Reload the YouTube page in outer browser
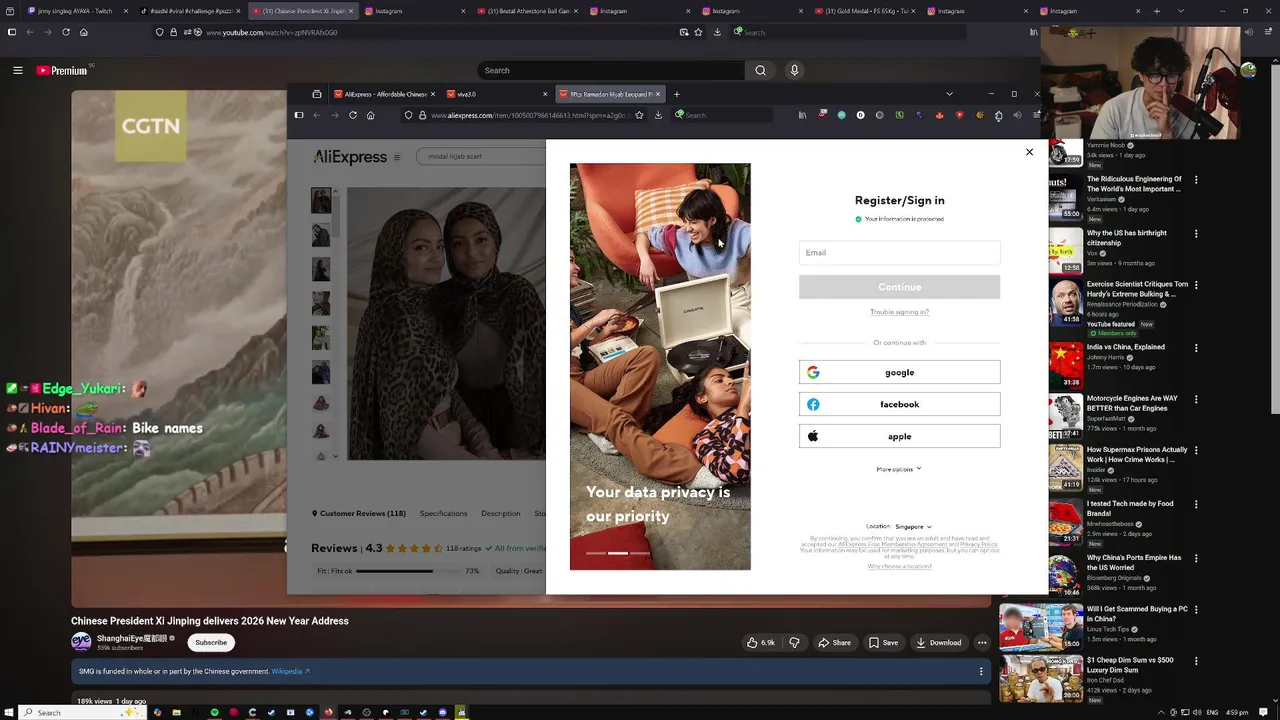The image size is (1280, 720). (66, 32)
